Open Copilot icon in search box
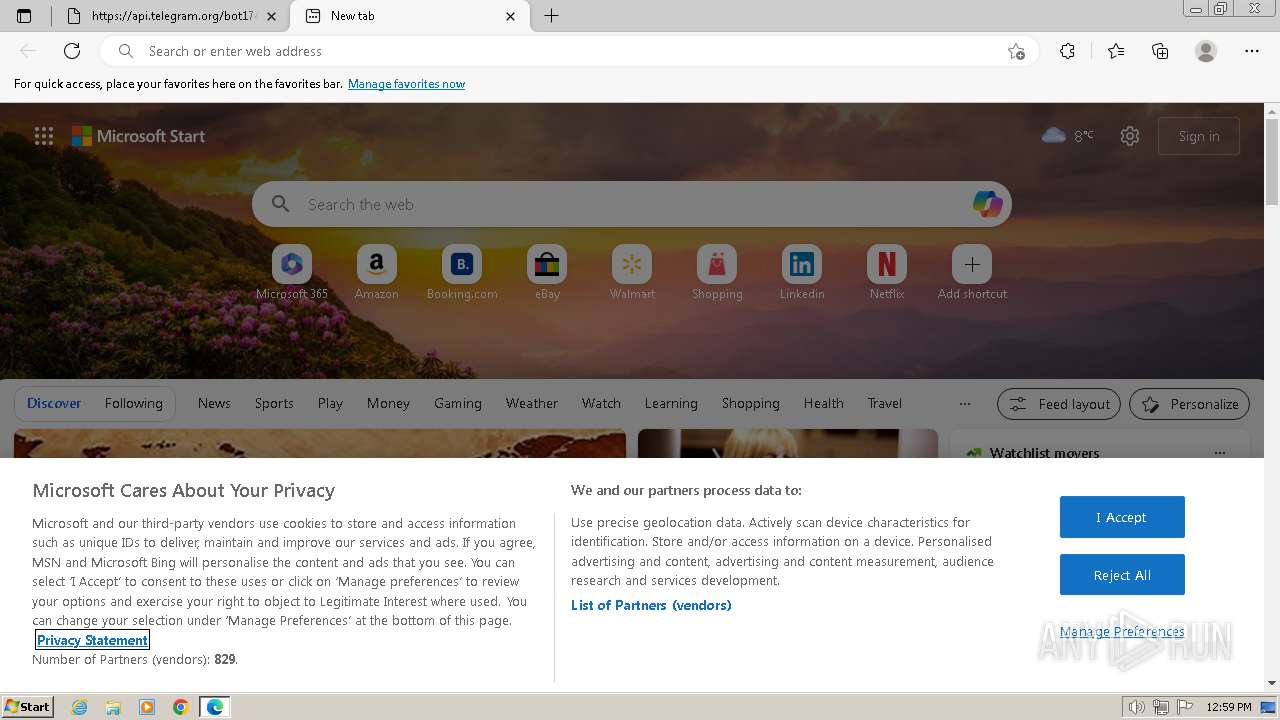The width and height of the screenshot is (1280, 720). click(x=987, y=204)
